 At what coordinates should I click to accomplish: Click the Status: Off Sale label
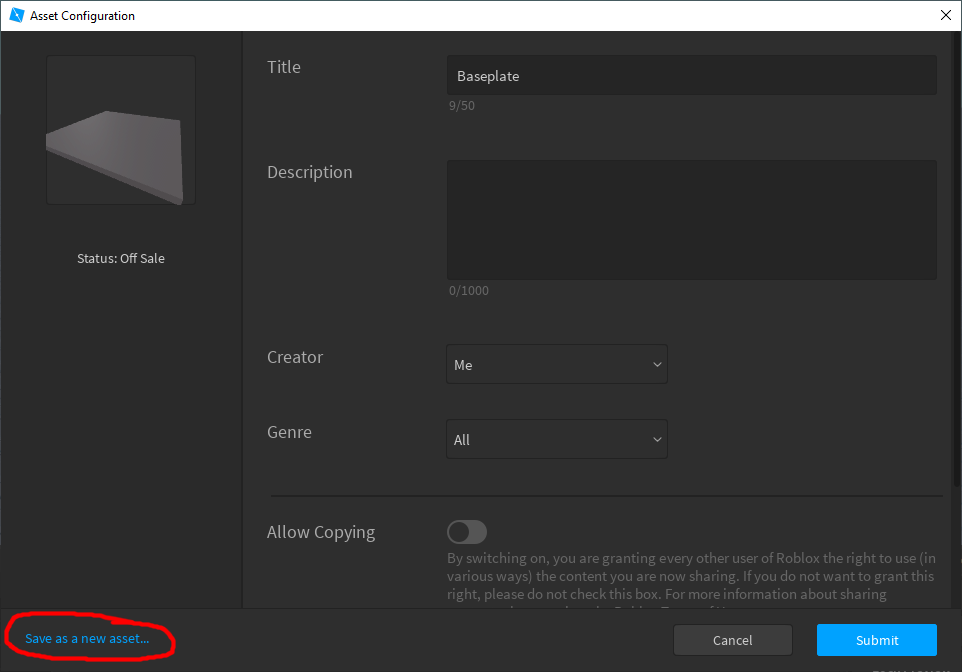120,258
